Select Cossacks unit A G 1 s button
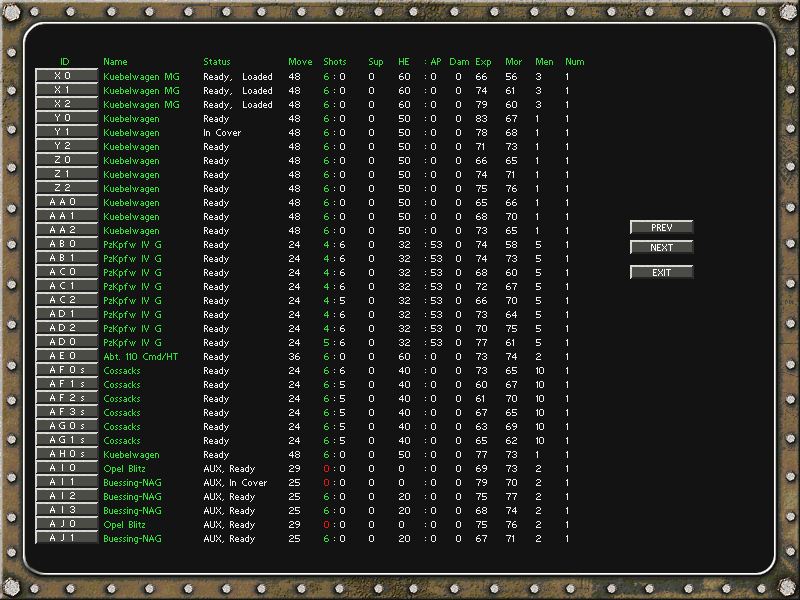 [66, 440]
